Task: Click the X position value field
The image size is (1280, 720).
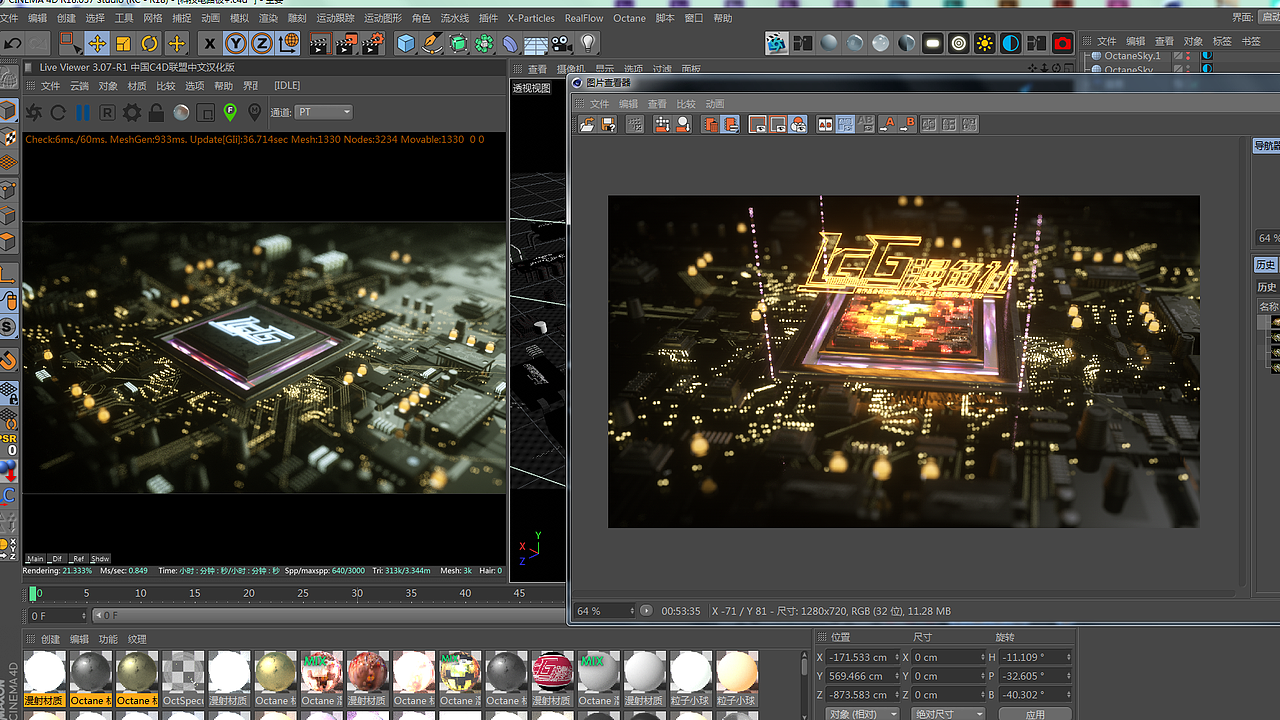Action: [862, 657]
